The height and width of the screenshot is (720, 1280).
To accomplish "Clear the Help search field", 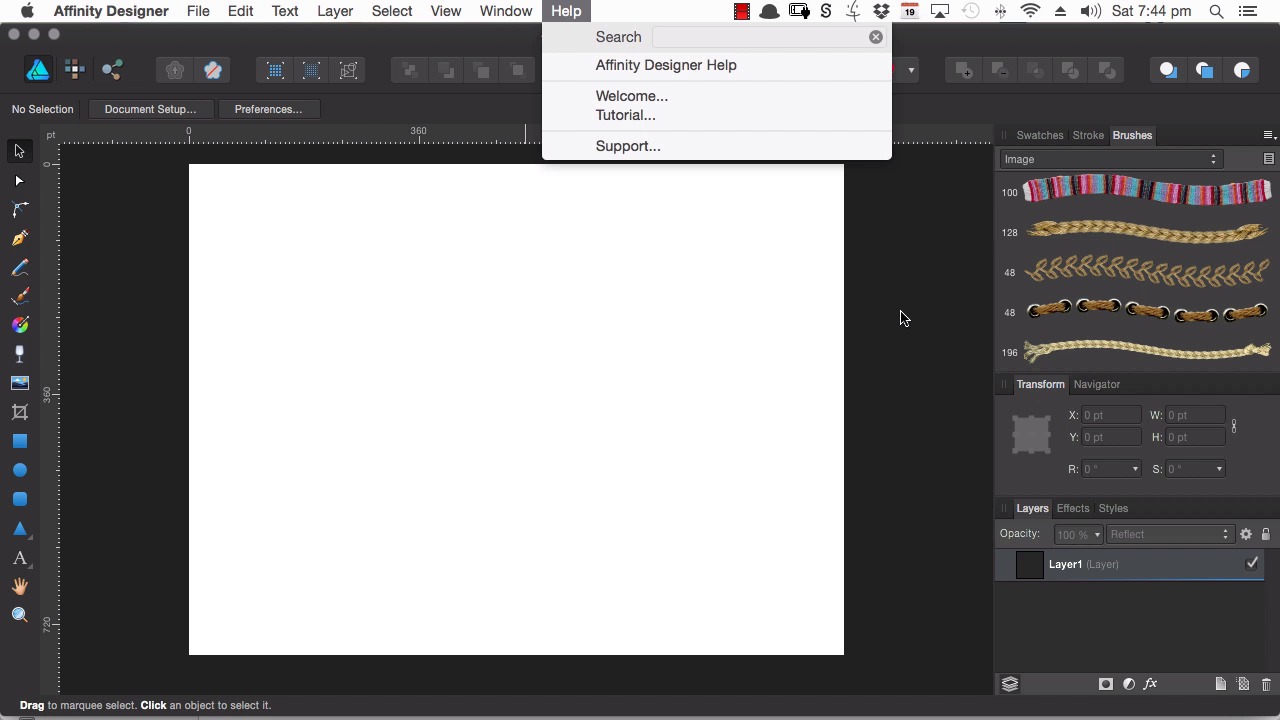I will (876, 37).
